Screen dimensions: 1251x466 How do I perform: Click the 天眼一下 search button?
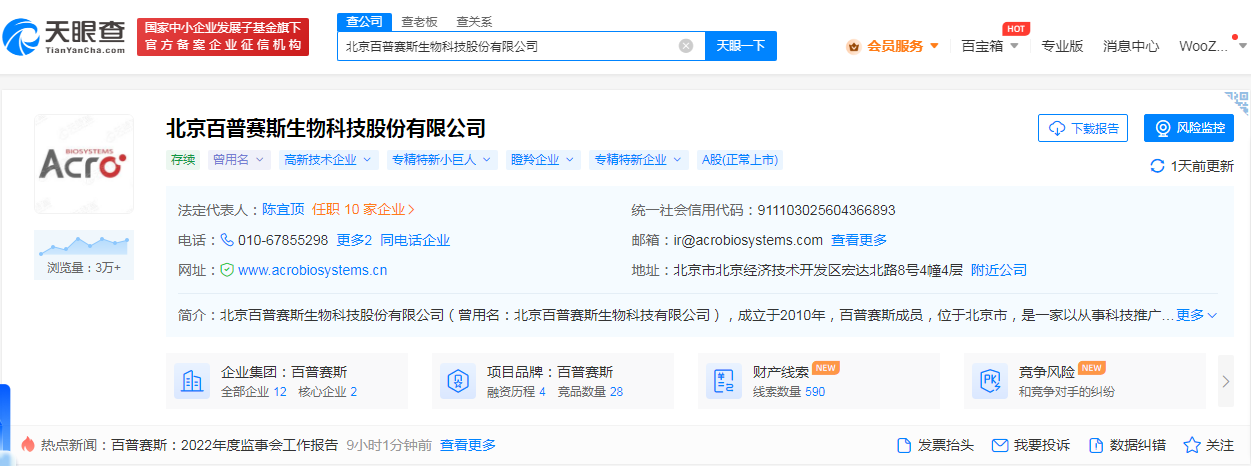[741, 46]
